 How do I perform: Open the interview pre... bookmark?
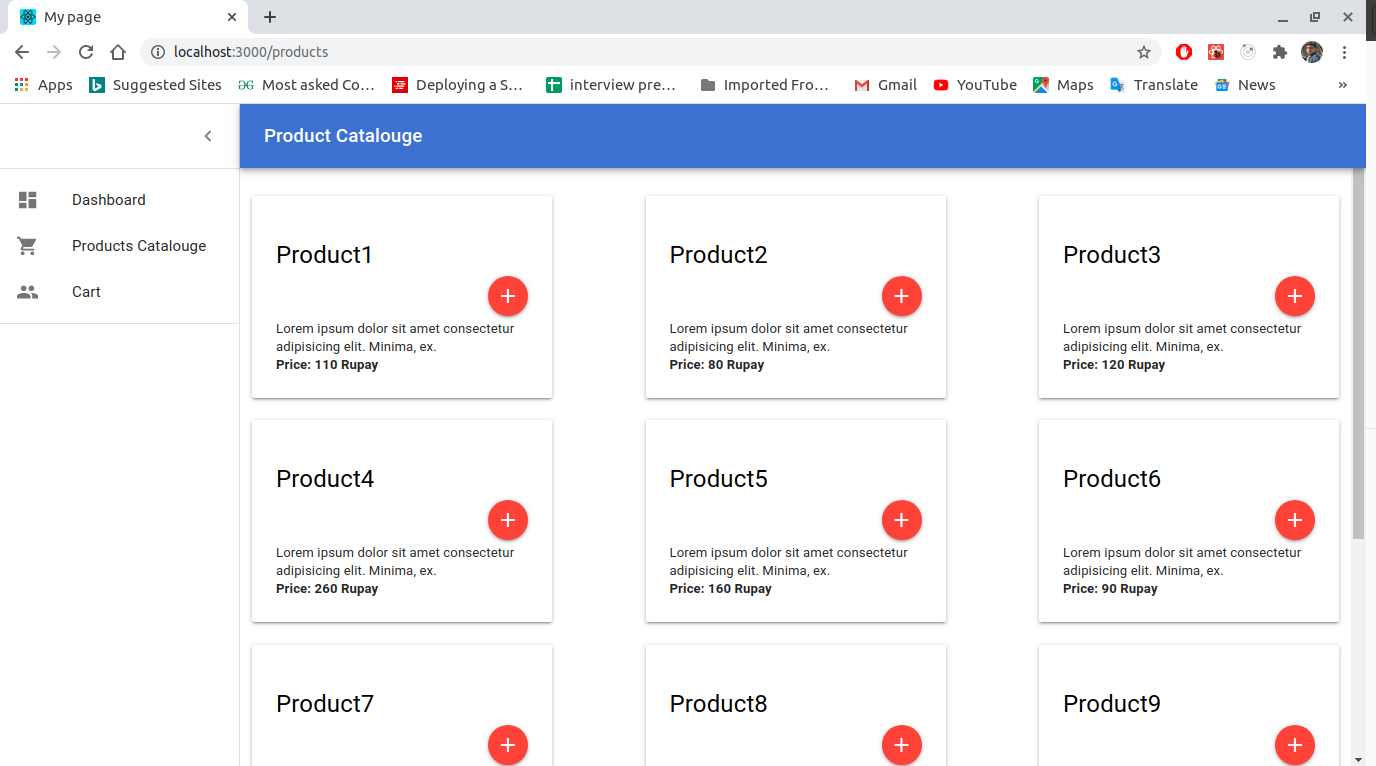612,85
